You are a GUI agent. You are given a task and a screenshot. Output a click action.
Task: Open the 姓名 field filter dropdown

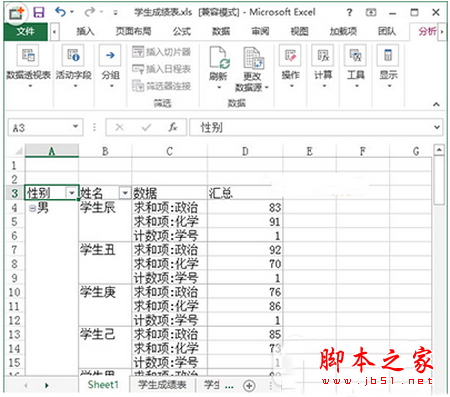click(125, 193)
